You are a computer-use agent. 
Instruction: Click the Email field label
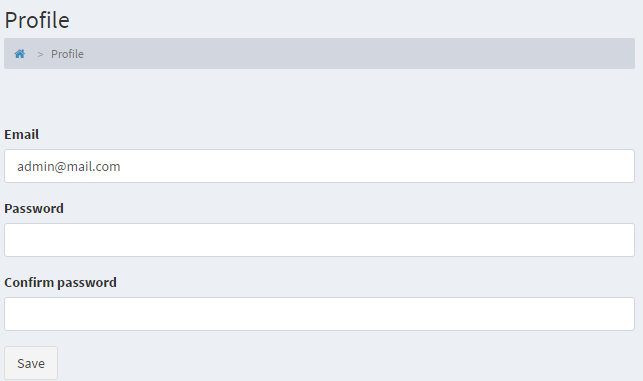pyautogui.click(x=22, y=135)
